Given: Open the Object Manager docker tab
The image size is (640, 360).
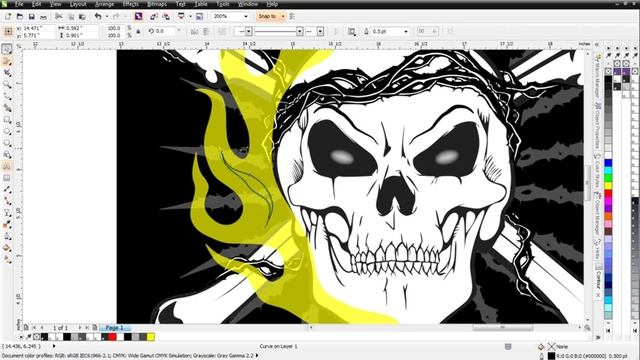Looking at the screenshot, I should pos(598,213).
